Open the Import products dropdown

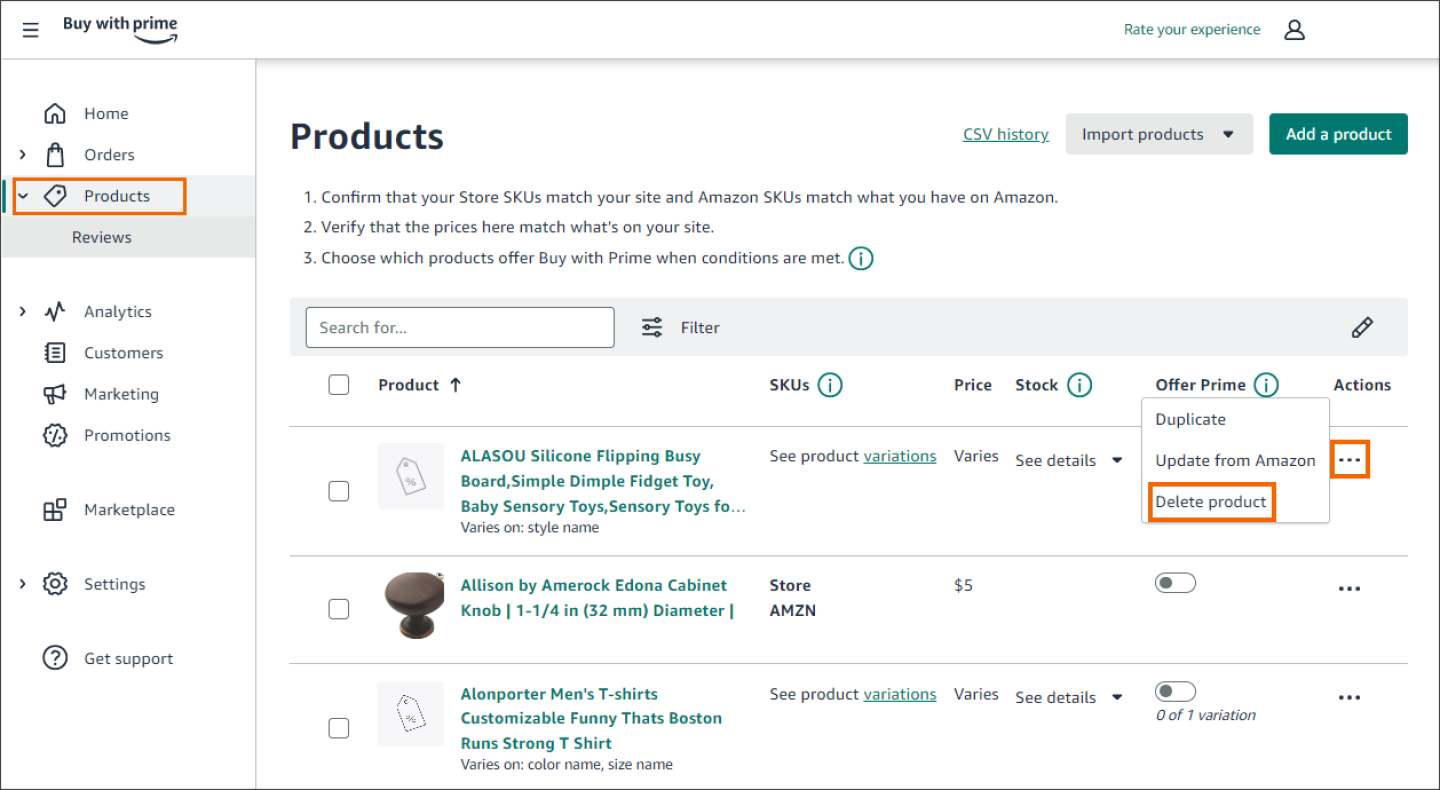coord(1159,133)
